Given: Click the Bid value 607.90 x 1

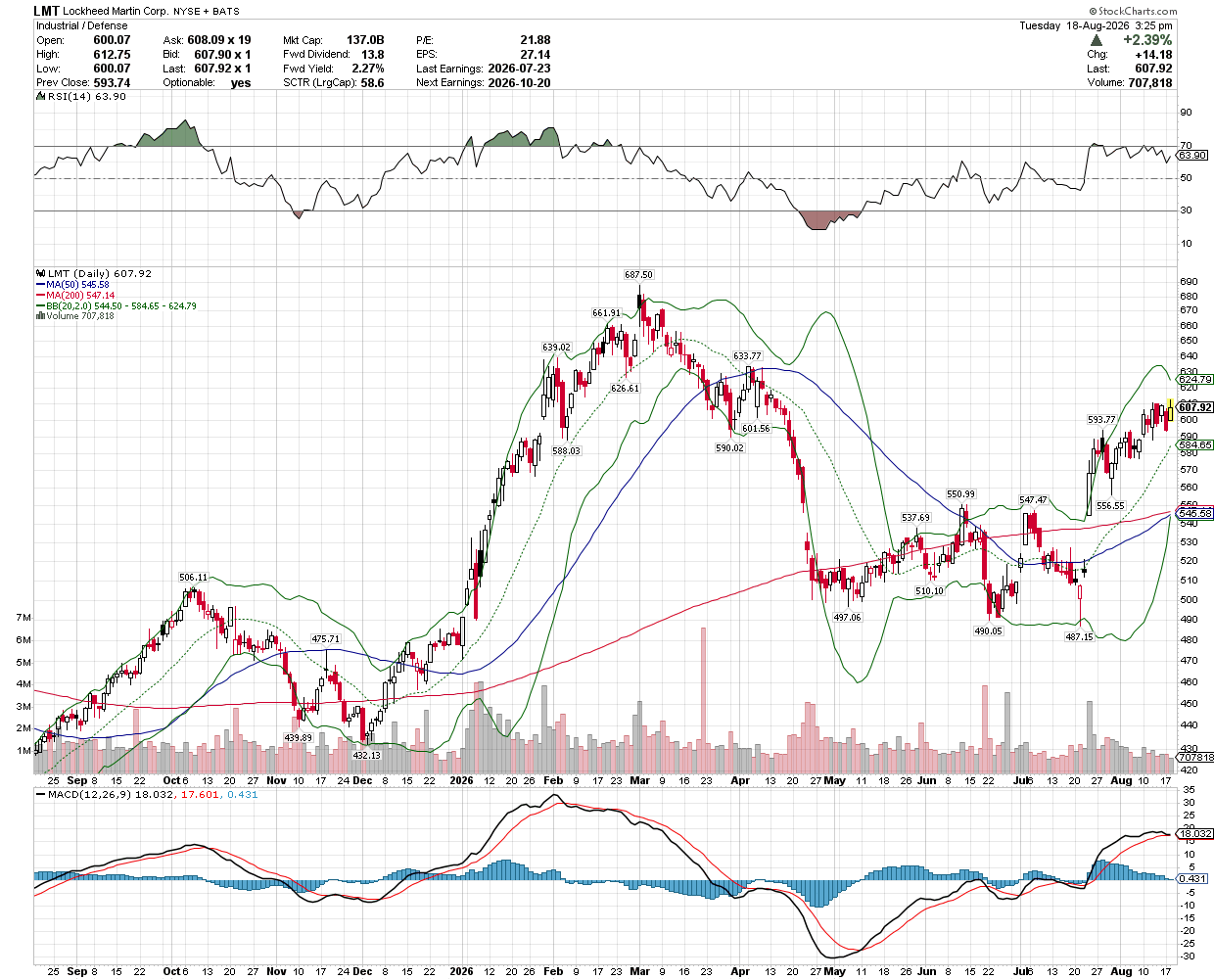Looking at the screenshot, I should 222,55.
